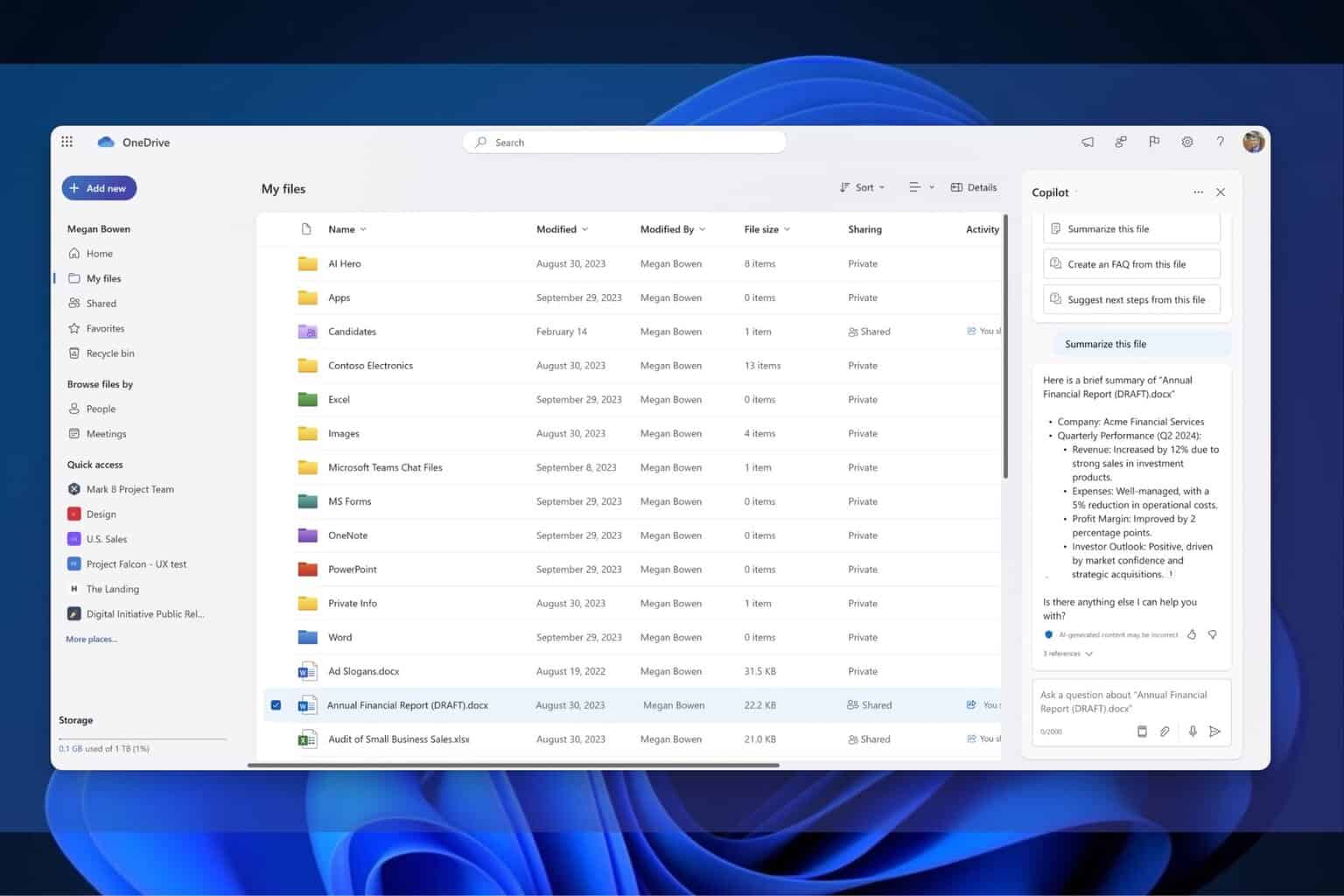Image resolution: width=1344 pixels, height=896 pixels.
Task: Open the app launcher grid
Action: click(x=67, y=142)
